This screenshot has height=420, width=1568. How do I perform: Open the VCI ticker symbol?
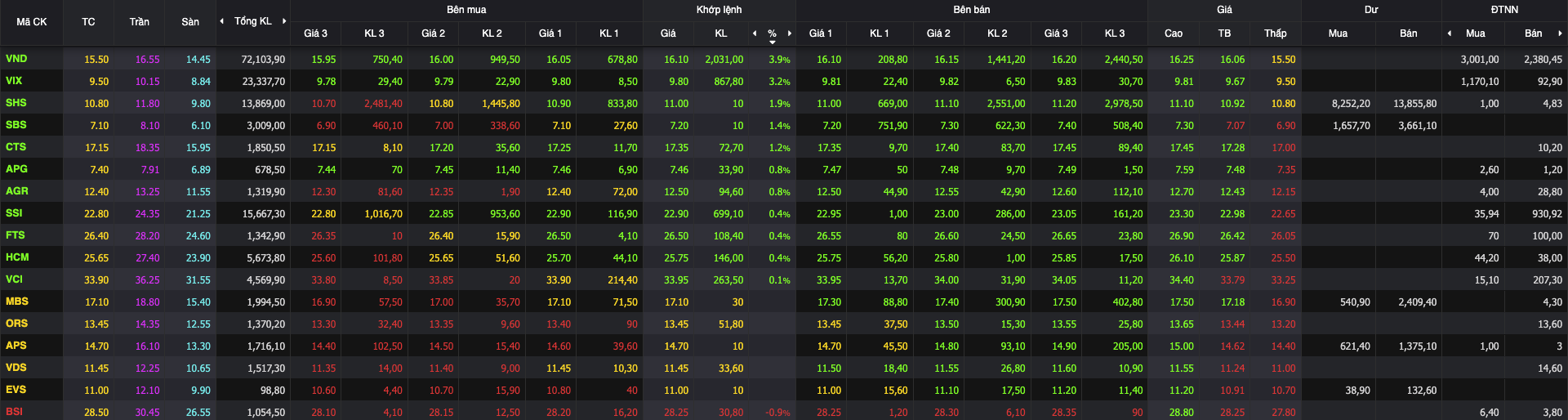pos(14,279)
